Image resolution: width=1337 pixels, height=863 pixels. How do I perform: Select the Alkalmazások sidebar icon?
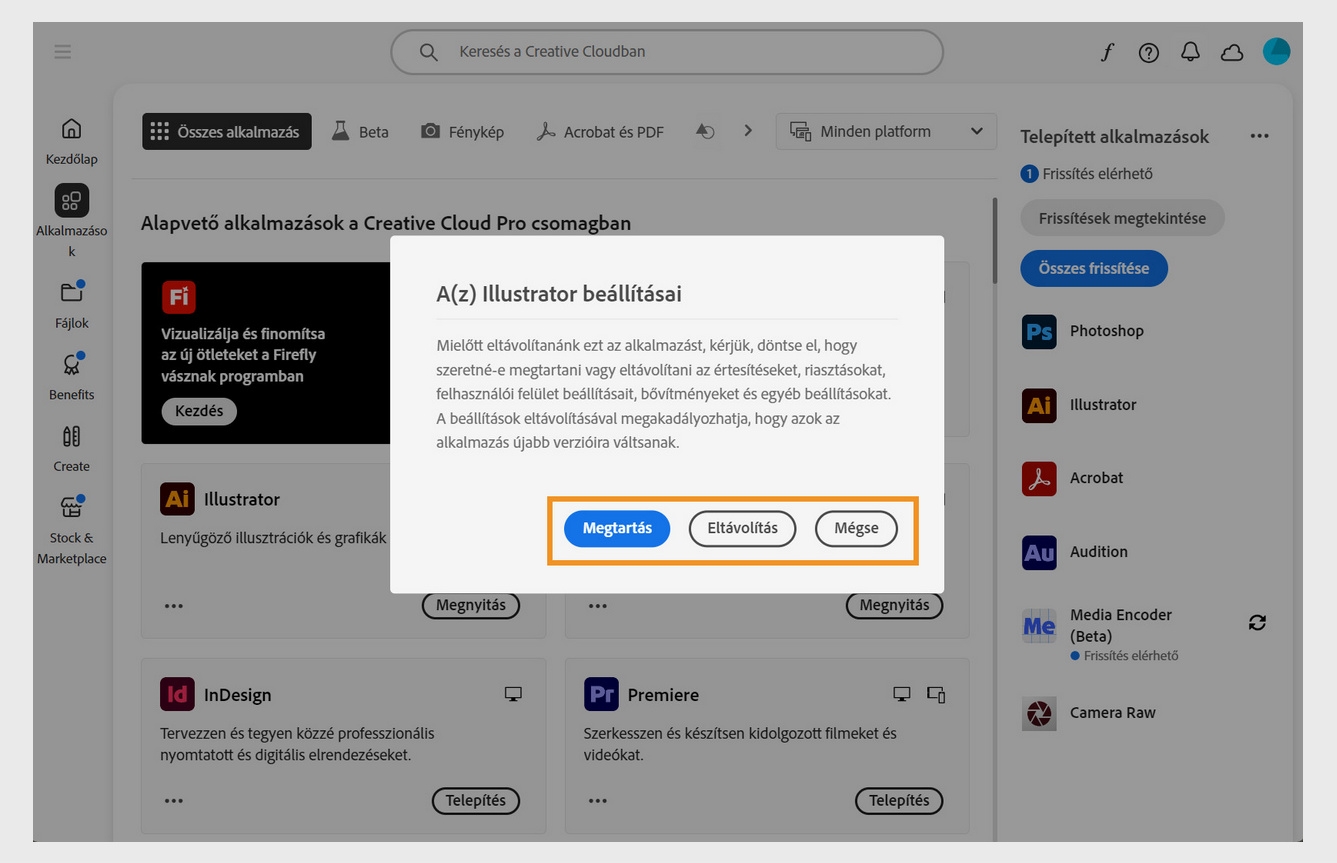pyautogui.click(x=72, y=201)
